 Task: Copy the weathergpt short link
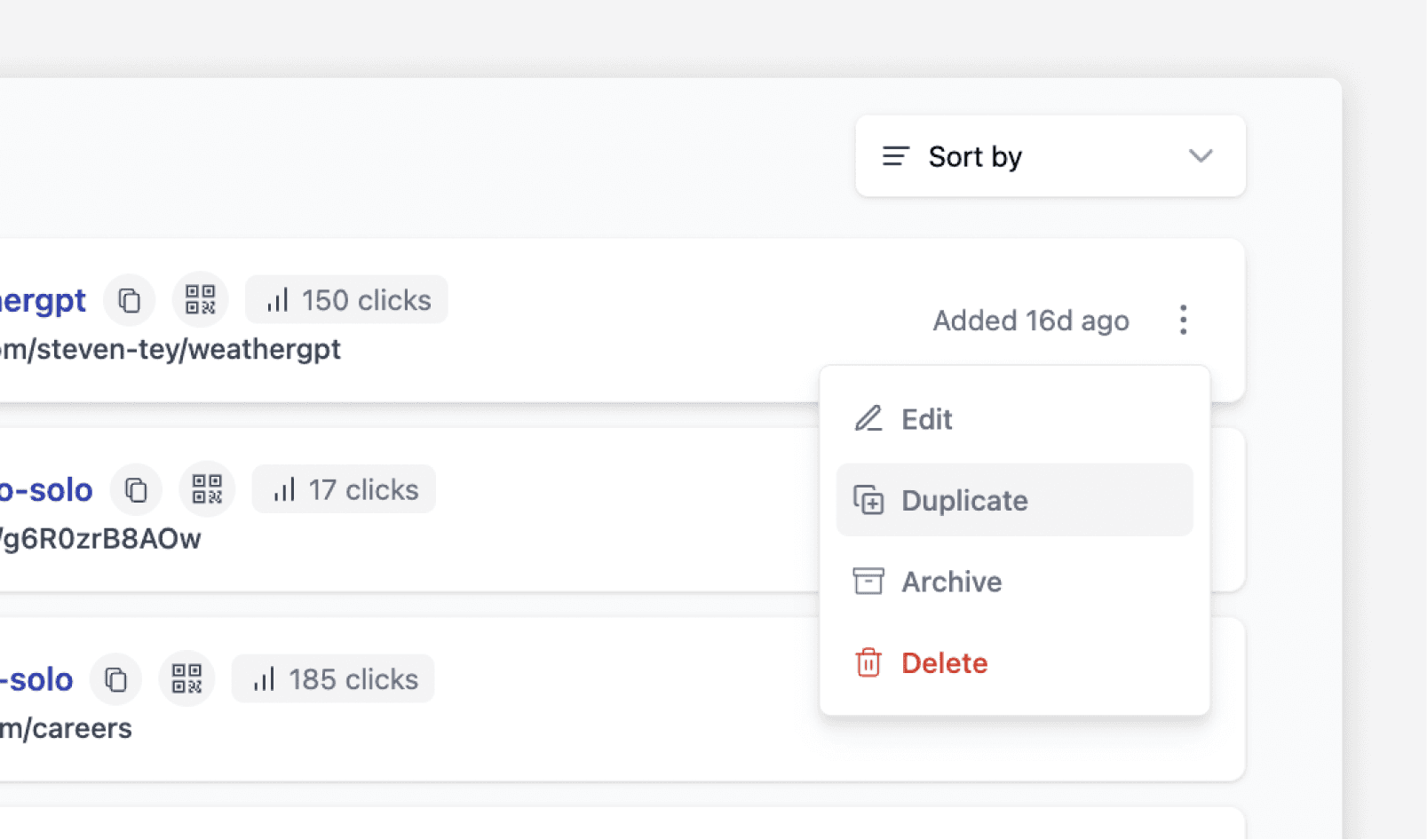coord(130,300)
